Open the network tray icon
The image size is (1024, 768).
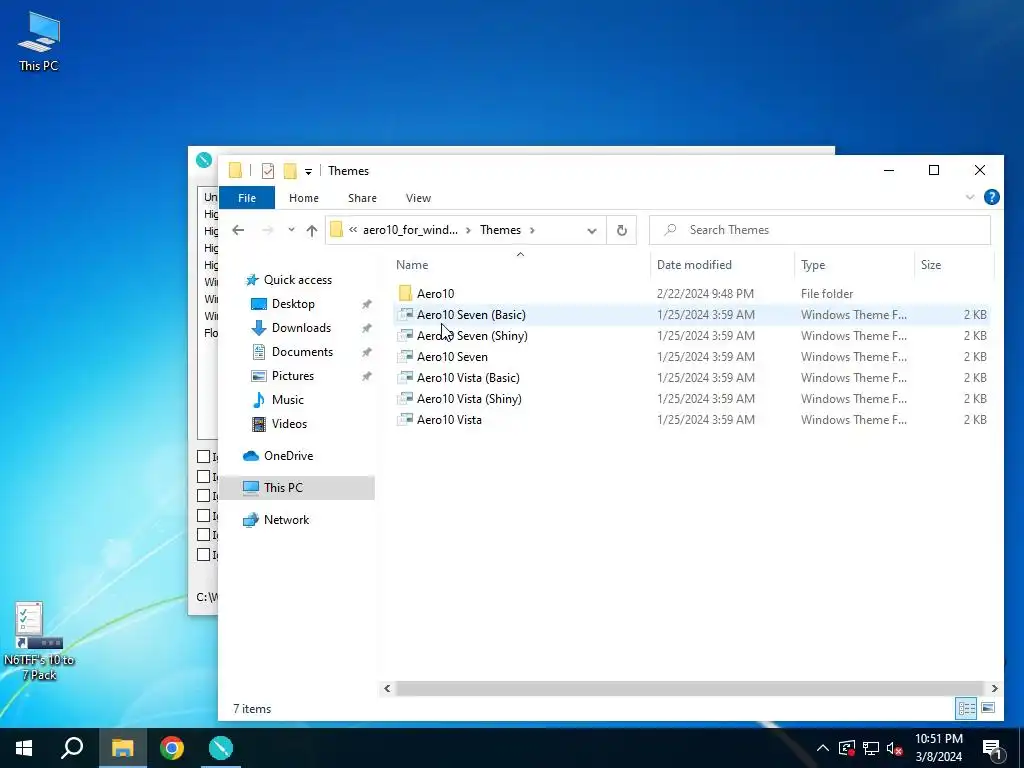871,748
